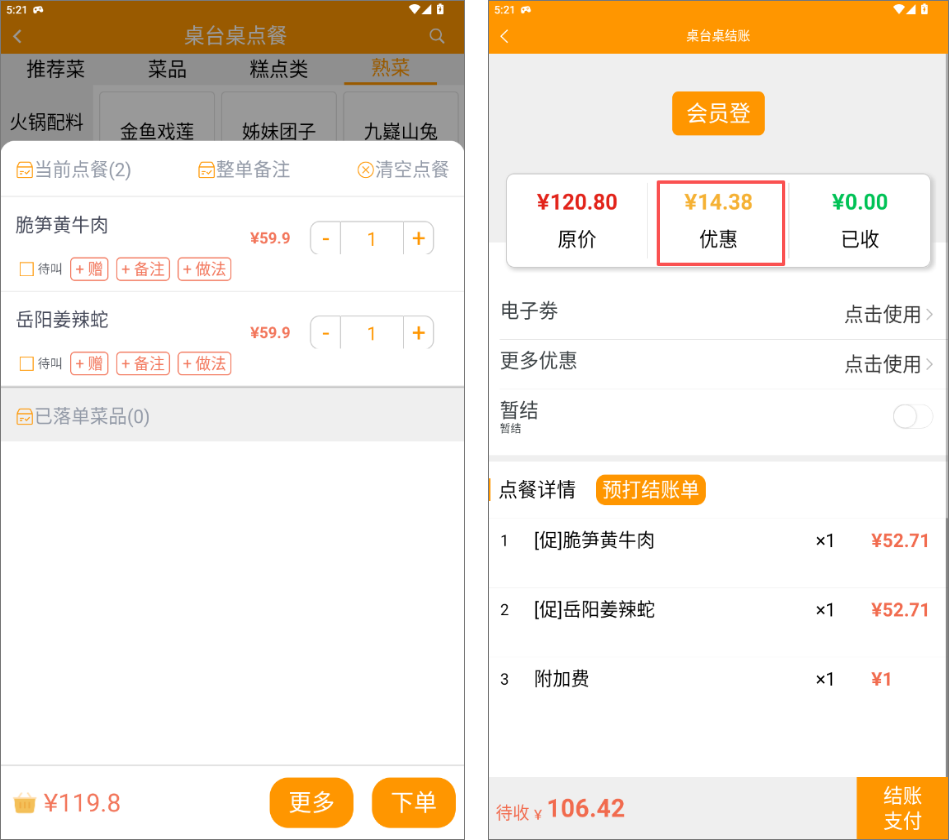This screenshot has height=840, width=949.
Task: Increase quantity of 岳阳姜辣蛇
Action: [x=418, y=333]
